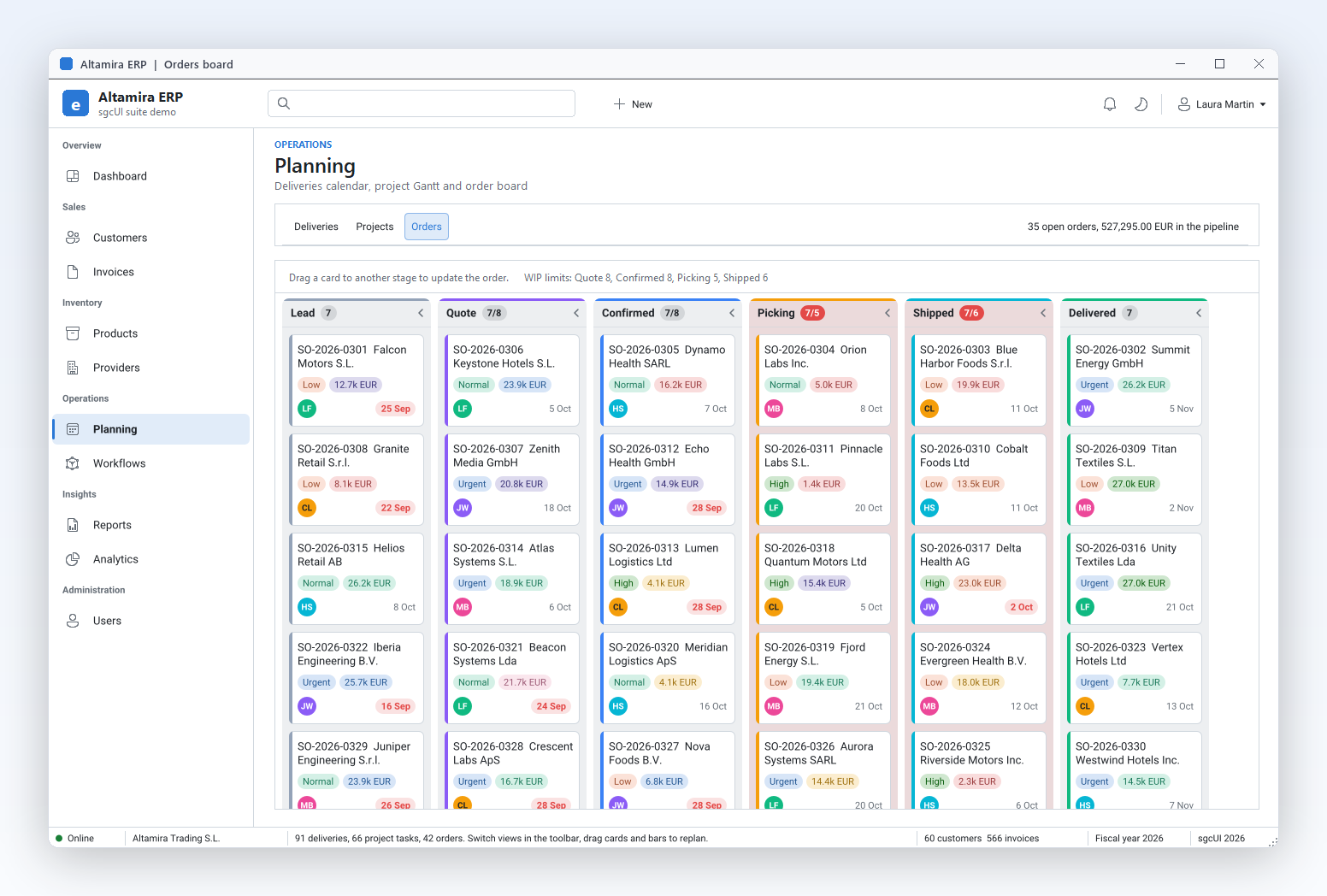
Task: Collapse the Picking column
Action: point(888,313)
